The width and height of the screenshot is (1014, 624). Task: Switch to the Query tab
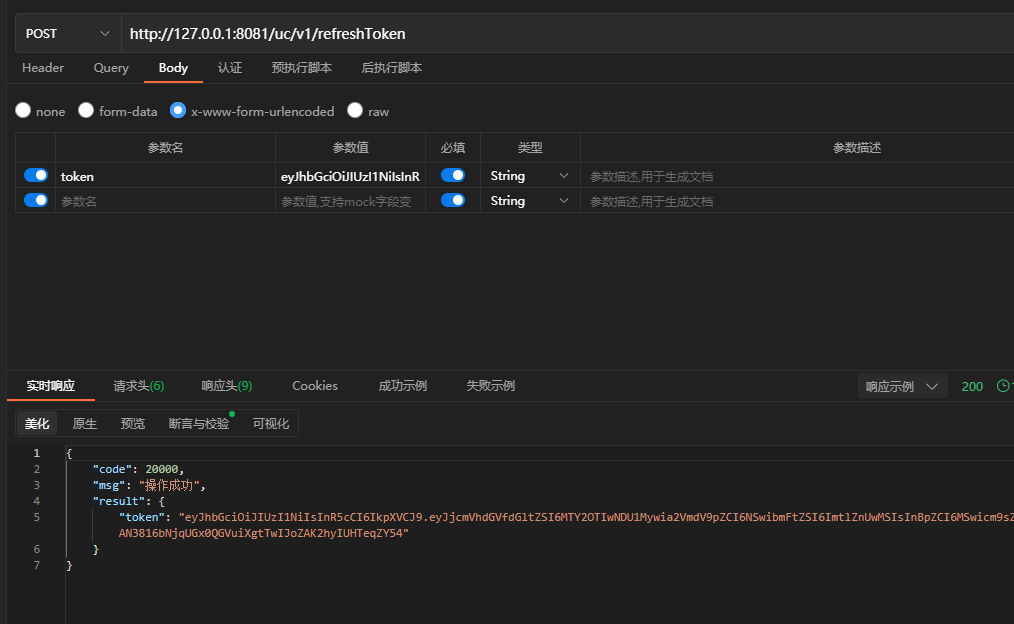(x=111, y=68)
